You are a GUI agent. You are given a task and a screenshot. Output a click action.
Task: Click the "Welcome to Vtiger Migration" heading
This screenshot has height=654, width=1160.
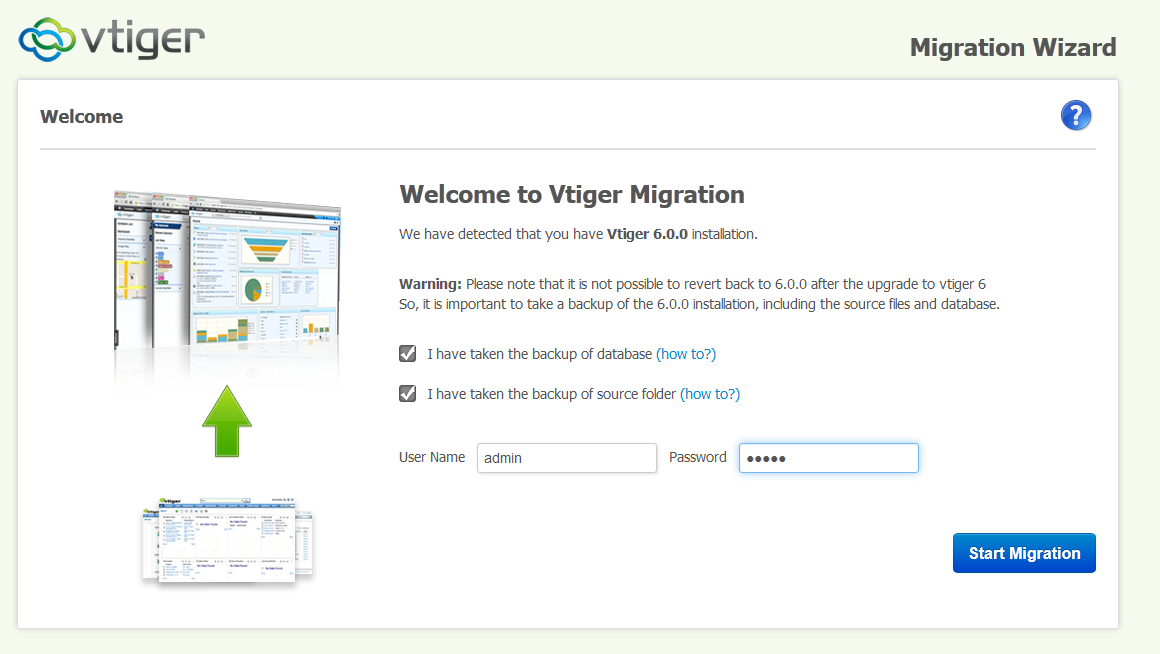(x=572, y=195)
